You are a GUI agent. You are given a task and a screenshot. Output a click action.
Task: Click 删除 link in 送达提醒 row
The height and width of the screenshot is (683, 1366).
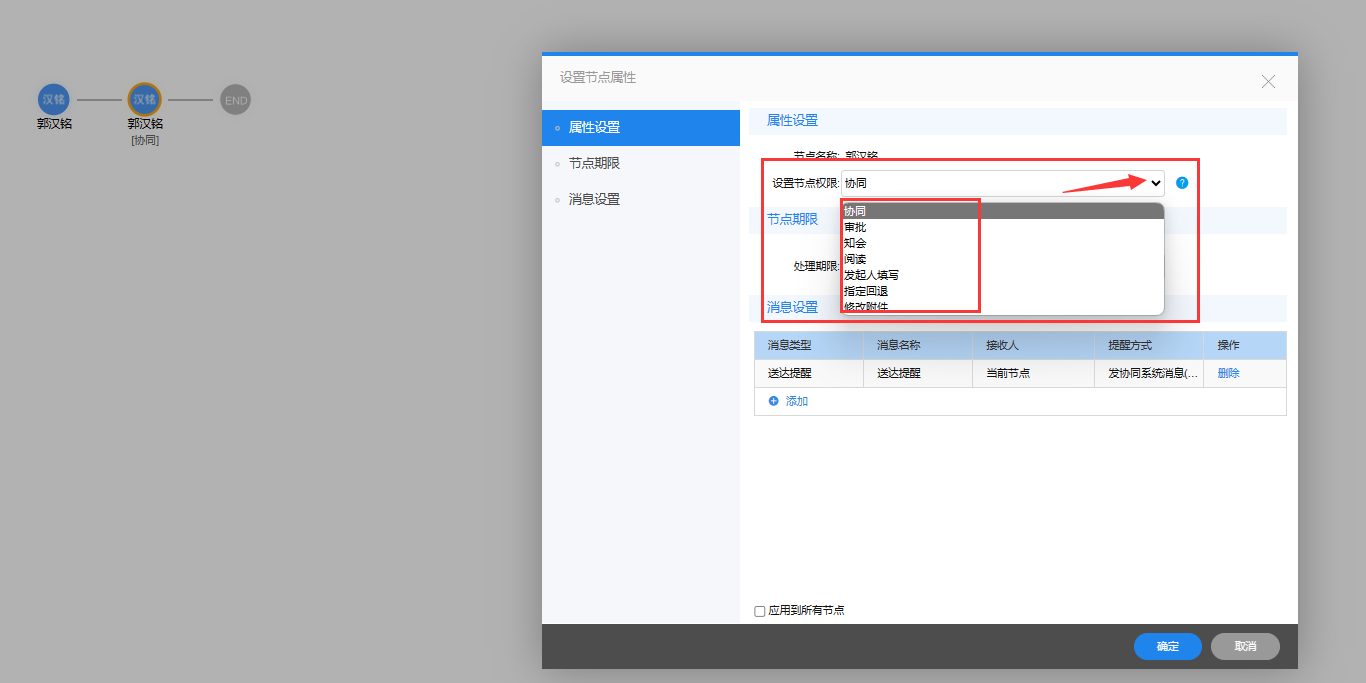(x=1228, y=373)
